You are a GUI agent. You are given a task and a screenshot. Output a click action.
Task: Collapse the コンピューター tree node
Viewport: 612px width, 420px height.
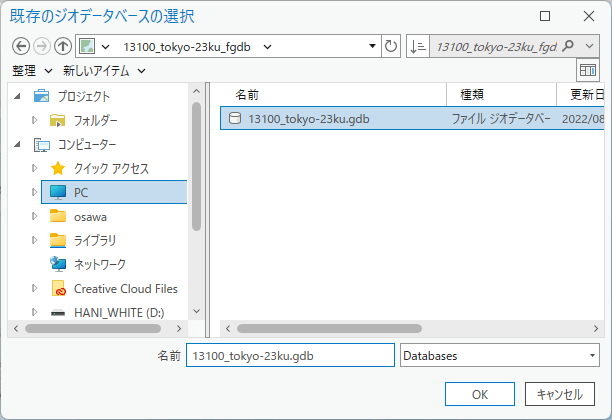click(17, 144)
